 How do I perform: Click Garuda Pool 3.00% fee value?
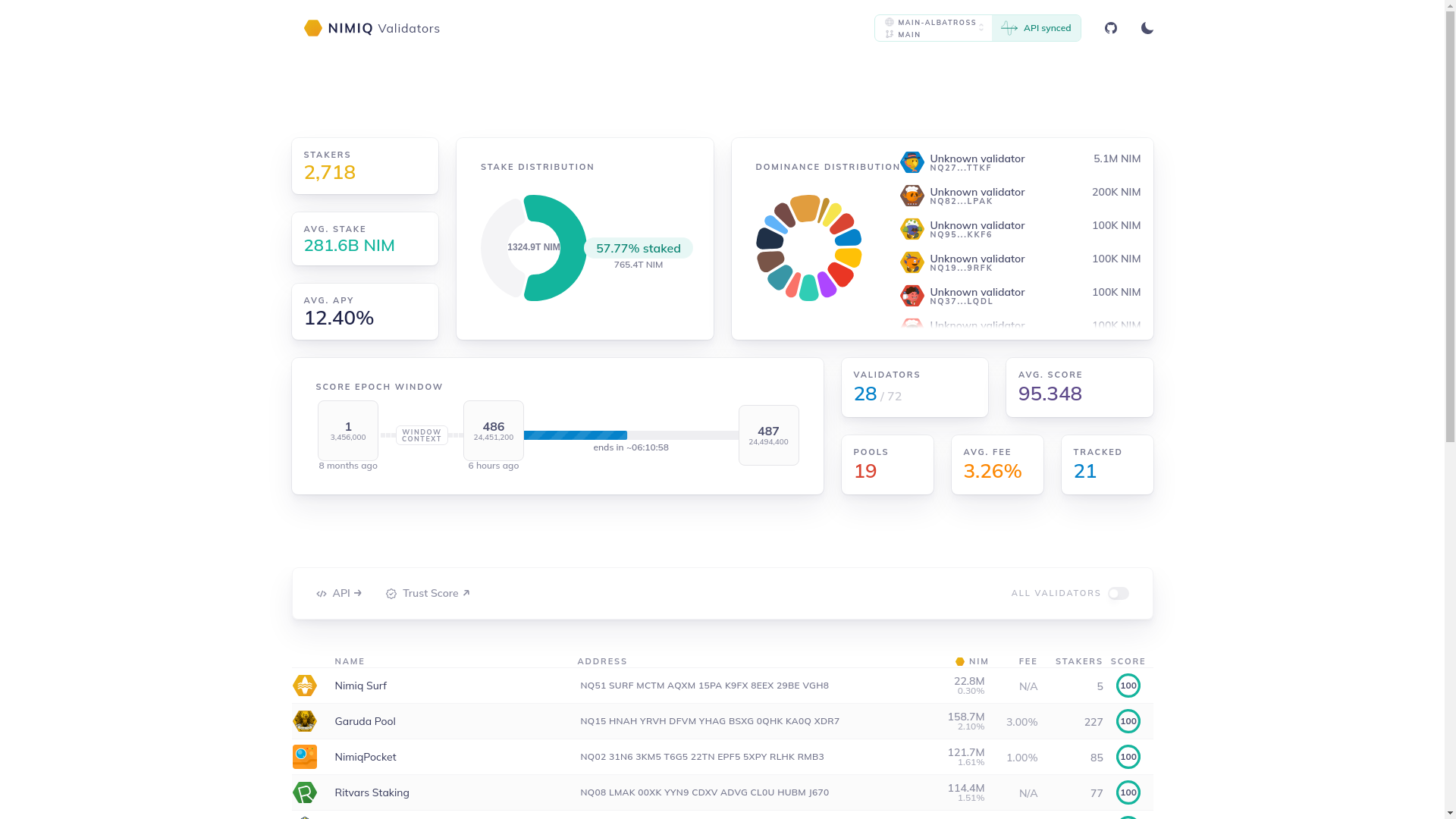[1021, 722]
